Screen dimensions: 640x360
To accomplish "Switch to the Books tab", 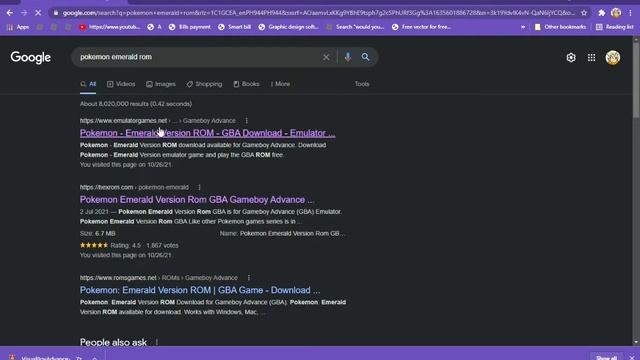I will tap(246, 84).
